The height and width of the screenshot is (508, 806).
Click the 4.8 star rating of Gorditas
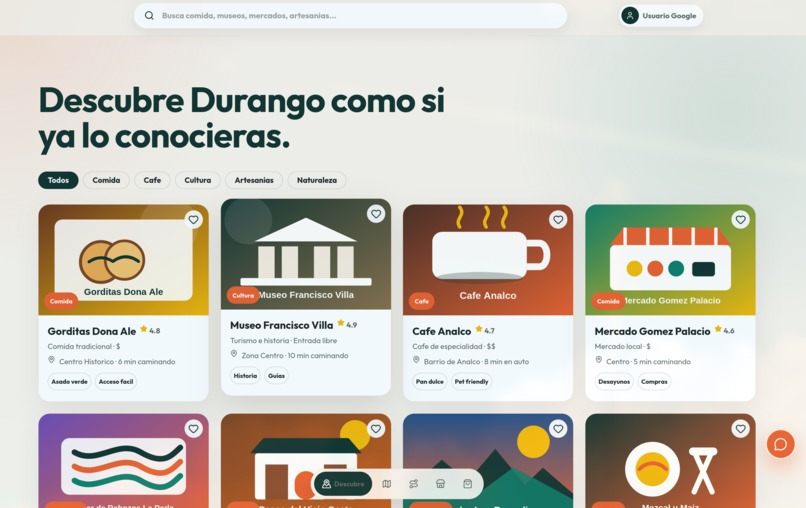click(150, 330)
